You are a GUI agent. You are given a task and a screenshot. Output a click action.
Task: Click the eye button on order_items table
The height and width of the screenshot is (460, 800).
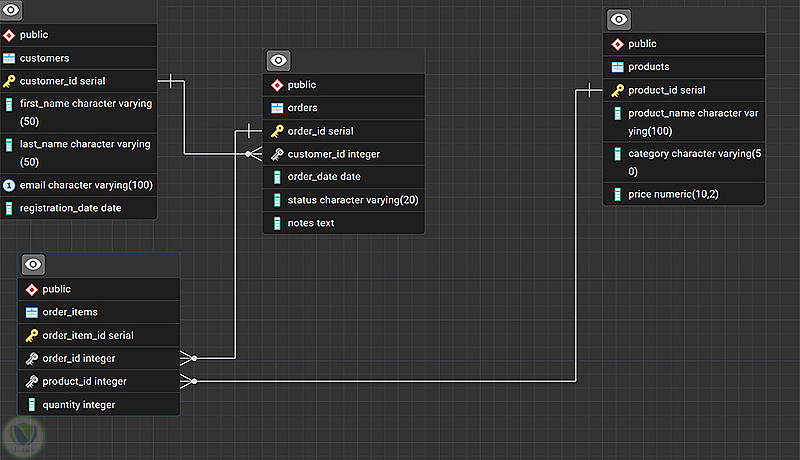pos(33,264)
